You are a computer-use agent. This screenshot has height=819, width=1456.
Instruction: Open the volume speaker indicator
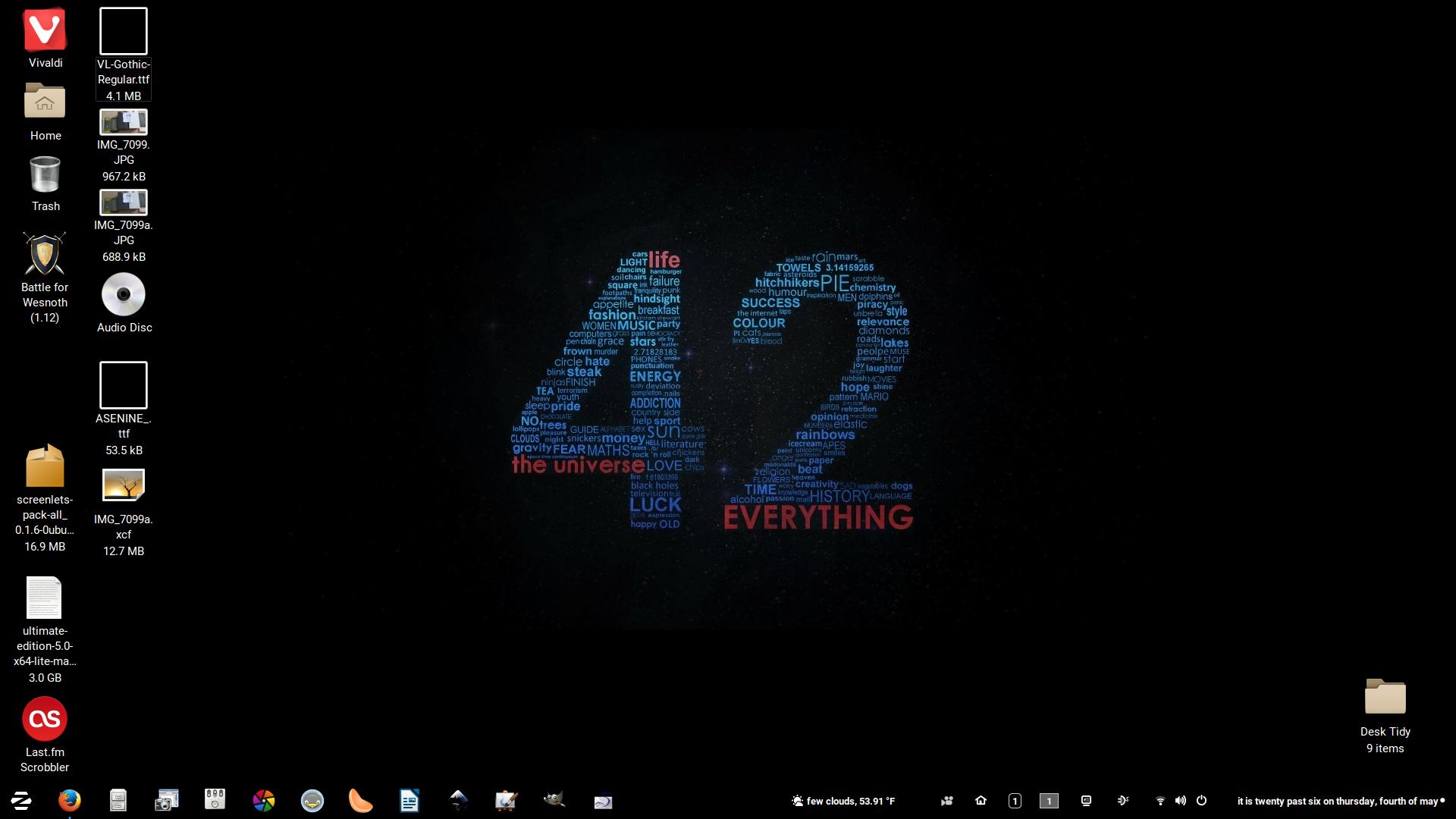pyautogui.click(x=1181, y=801)
